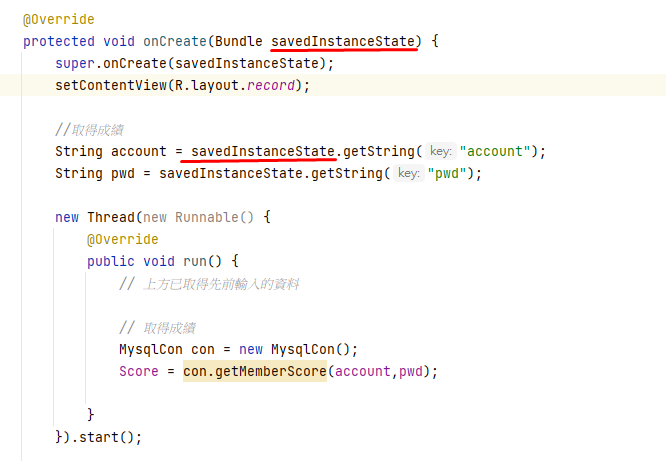The width and height of the screenshot is (666, 461).
Task: Select the onCreate method name in signature
Action: coord(175,41)
